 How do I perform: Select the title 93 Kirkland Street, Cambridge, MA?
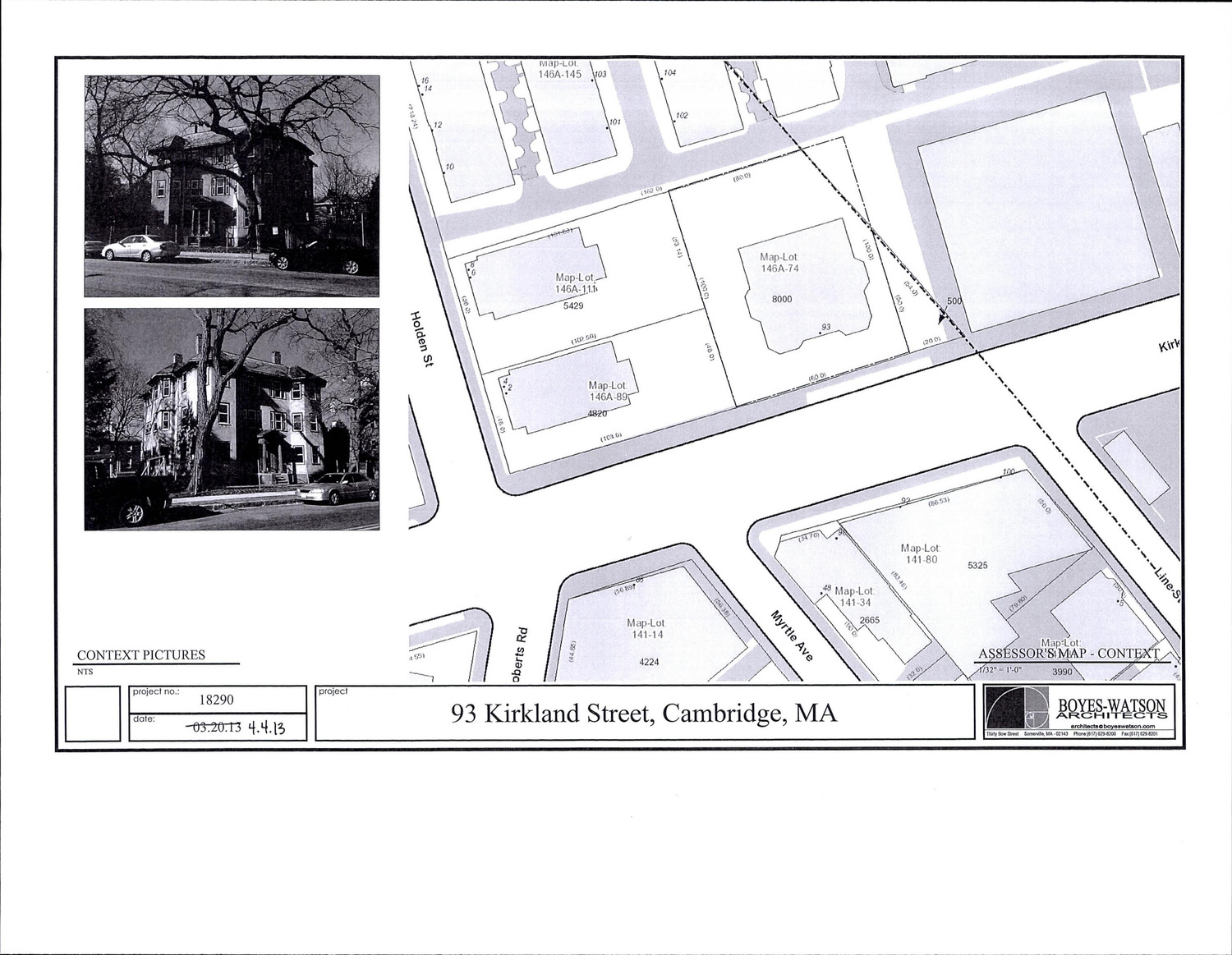coord(644,713)
